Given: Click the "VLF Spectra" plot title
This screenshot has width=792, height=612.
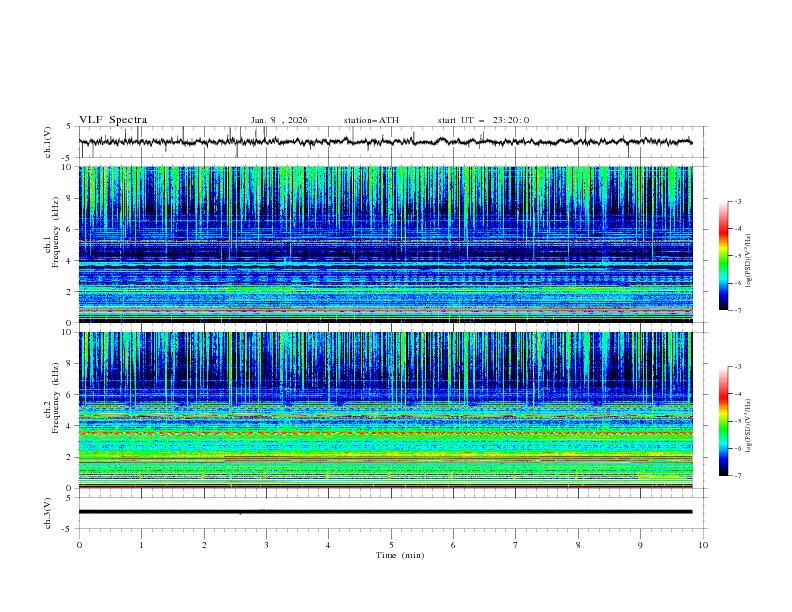Looking at the screenshot, I should (113, 120).
